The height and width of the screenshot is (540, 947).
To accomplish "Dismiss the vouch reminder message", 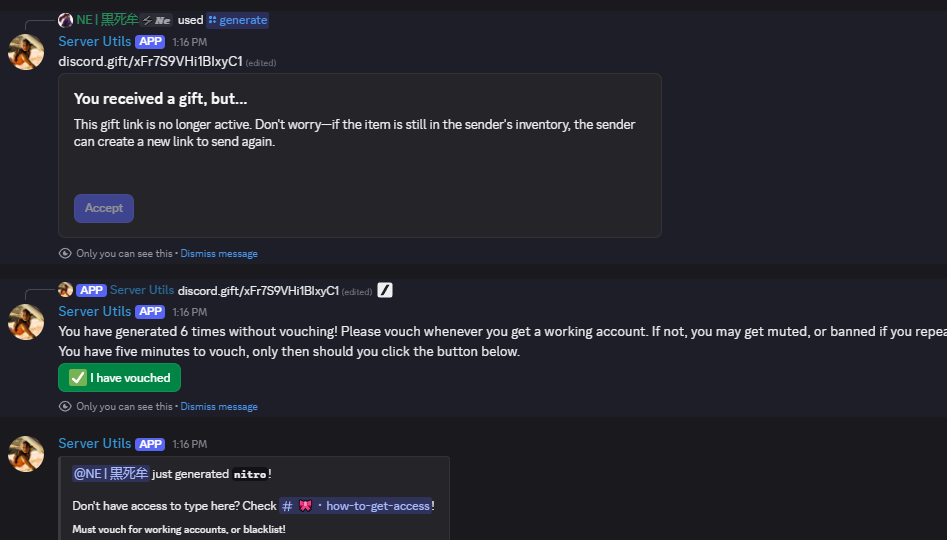I will coord(219,407).
